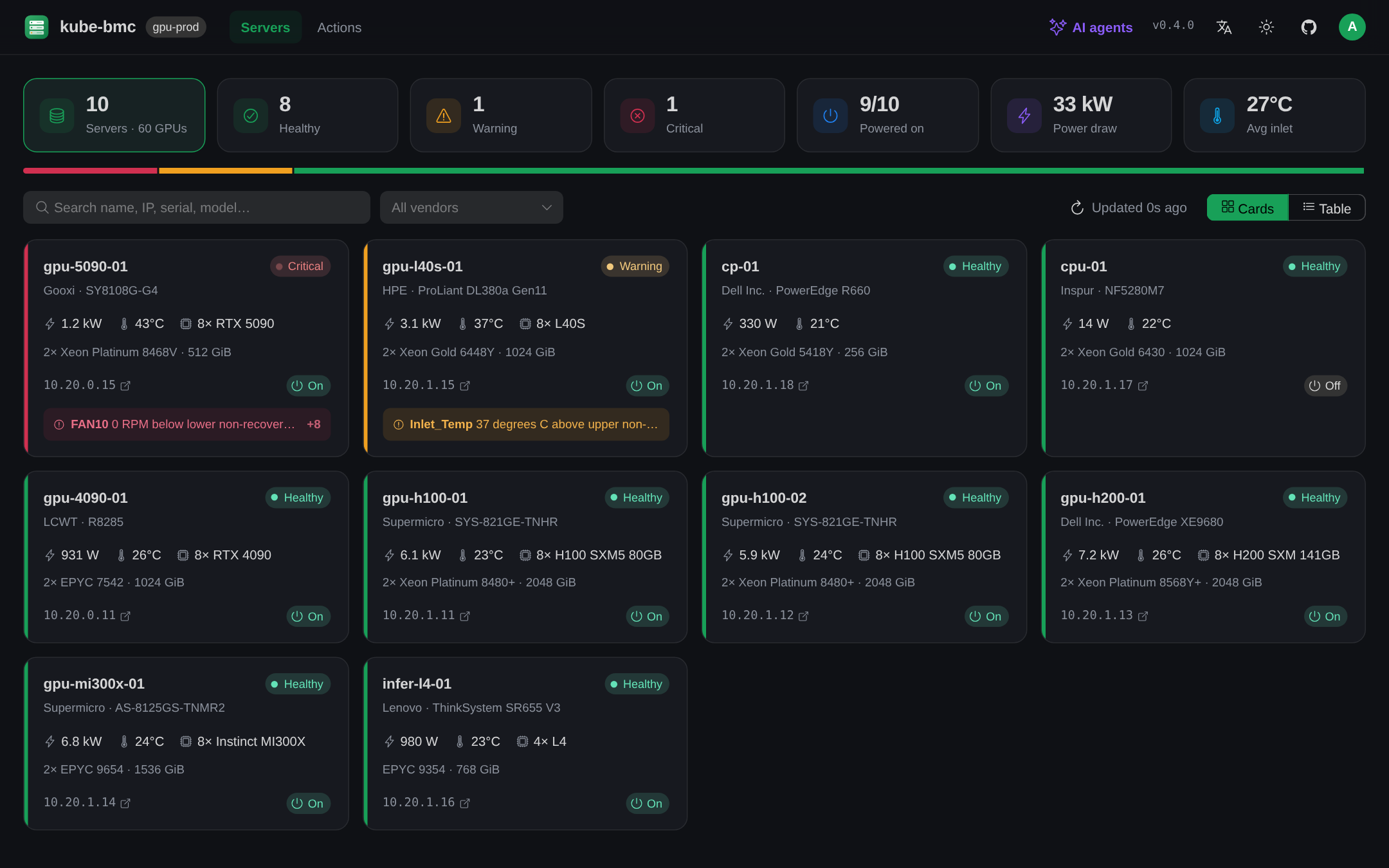Viewport: 1389px width, 868px height.
Task: Select the Cards view
Action: click(x=1248, y=208)
